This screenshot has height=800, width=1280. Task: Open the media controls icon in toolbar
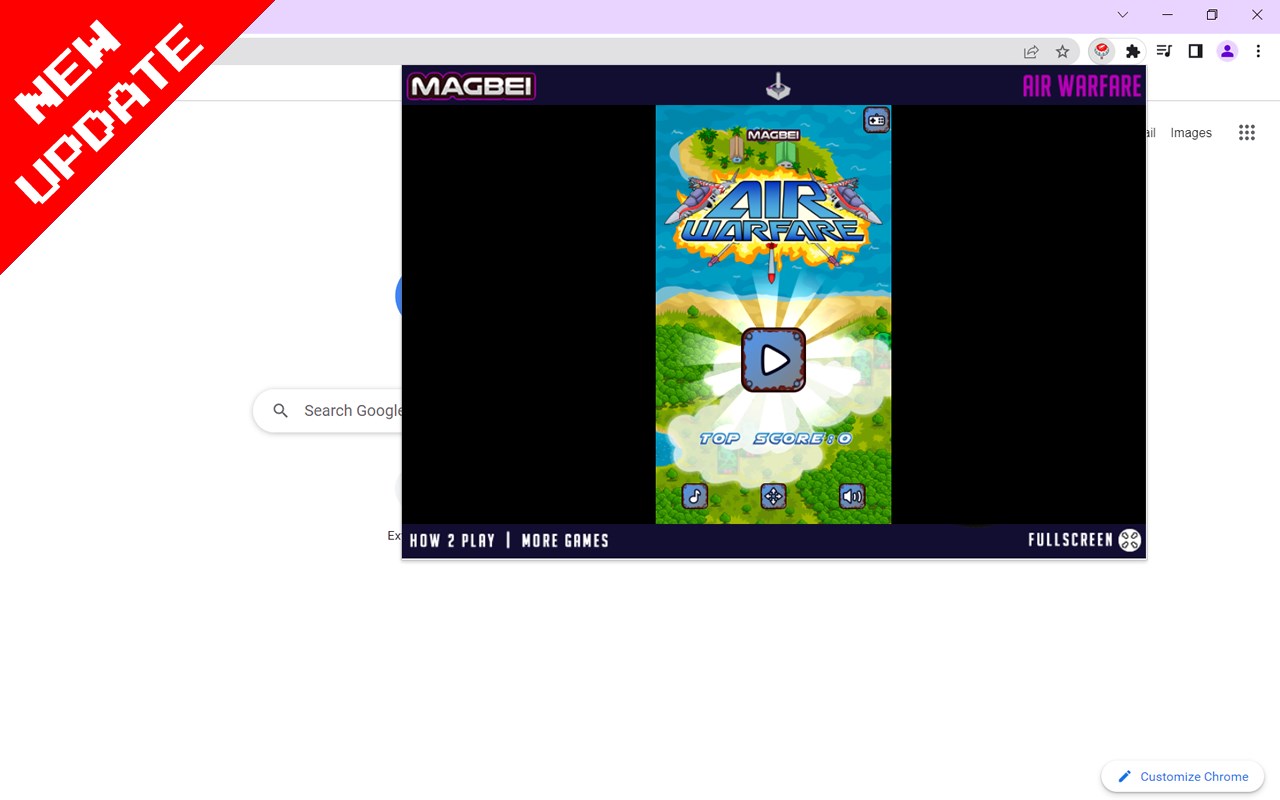point(1164,51)
